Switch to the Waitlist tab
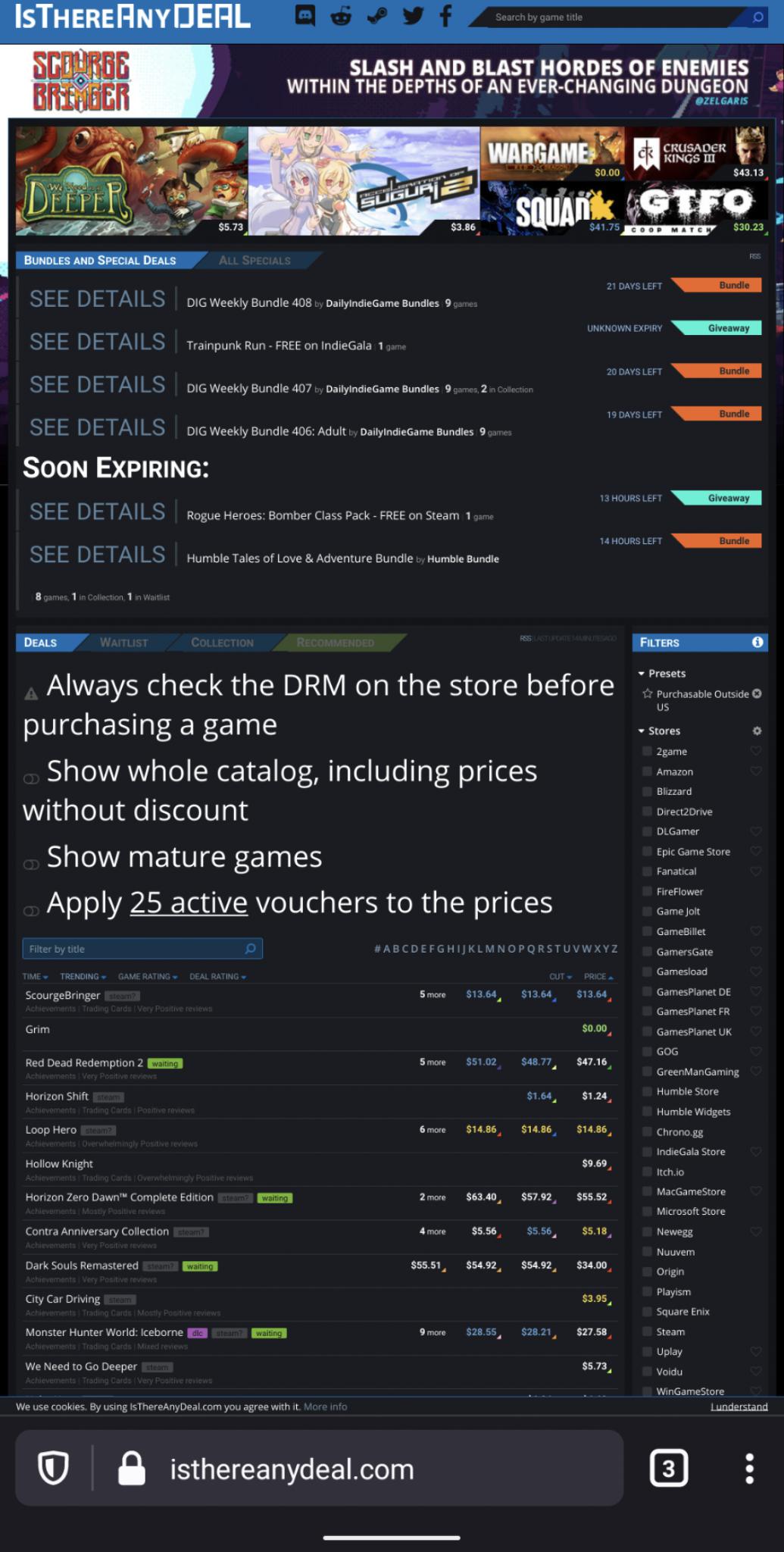This screenshot has height=1552, width=784. coord(123,642)
